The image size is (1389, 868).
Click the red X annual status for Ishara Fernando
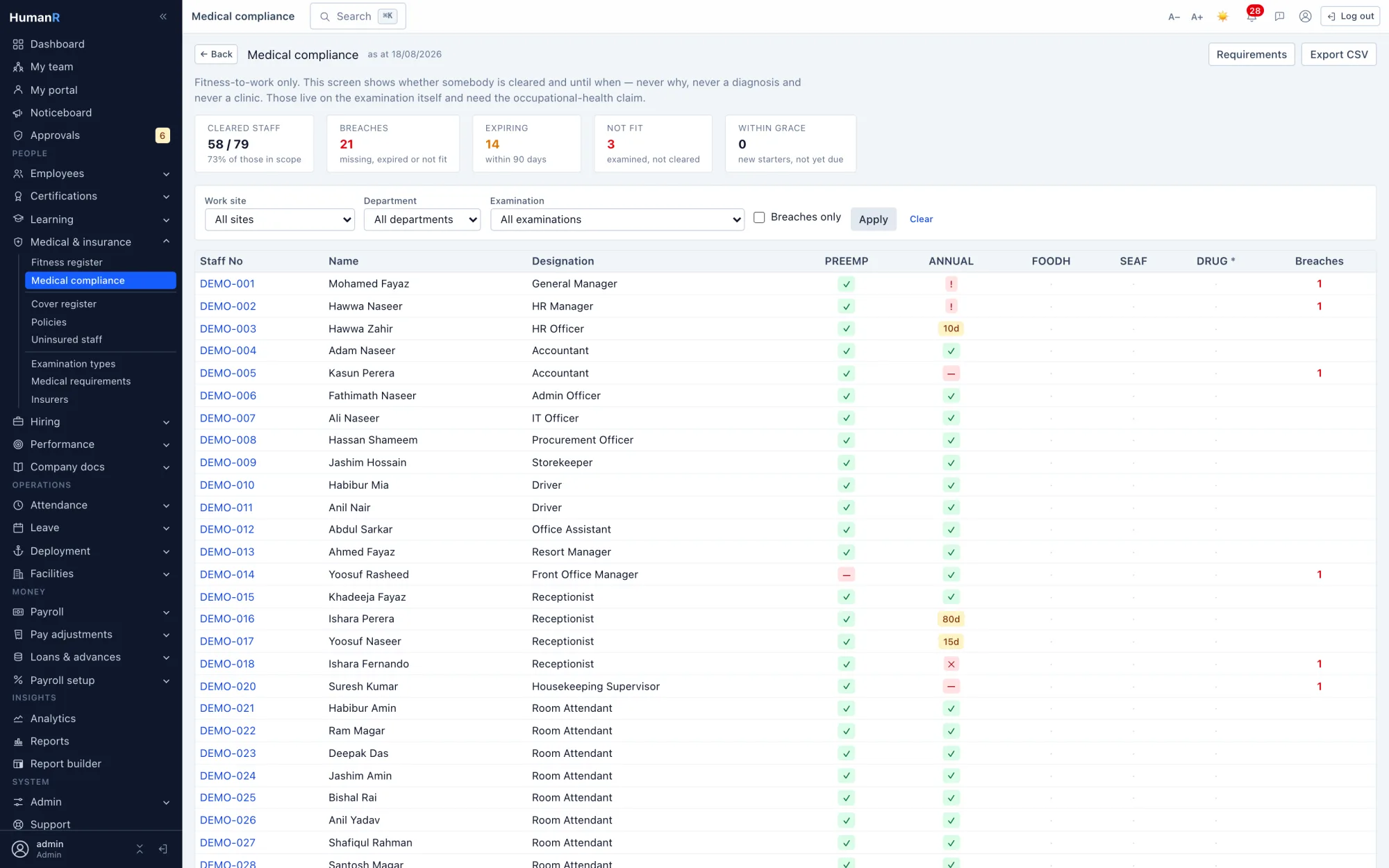click(x=951, y=664)
